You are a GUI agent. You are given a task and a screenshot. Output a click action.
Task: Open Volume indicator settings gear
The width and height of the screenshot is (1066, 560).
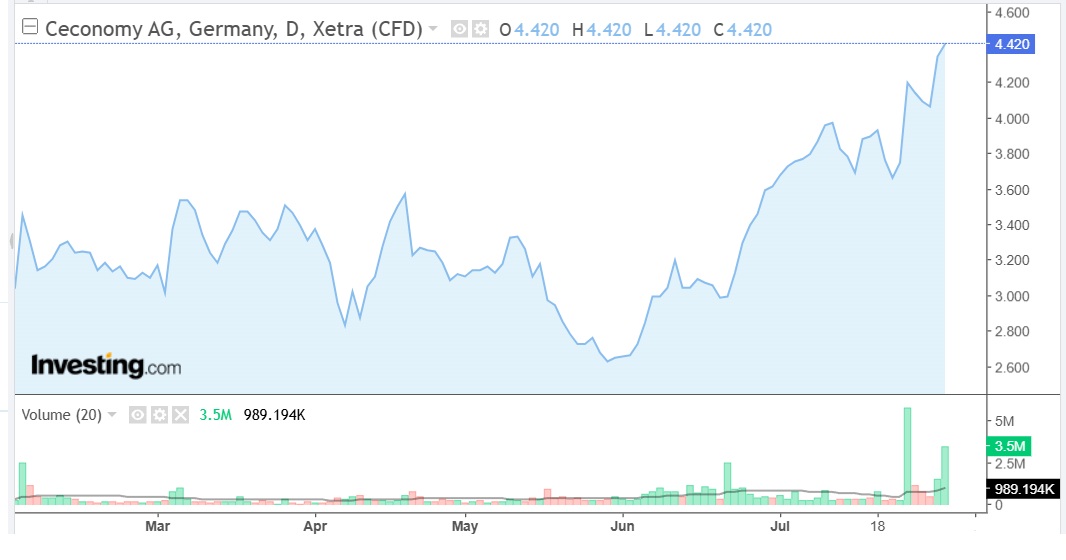(x=159, y=415)
